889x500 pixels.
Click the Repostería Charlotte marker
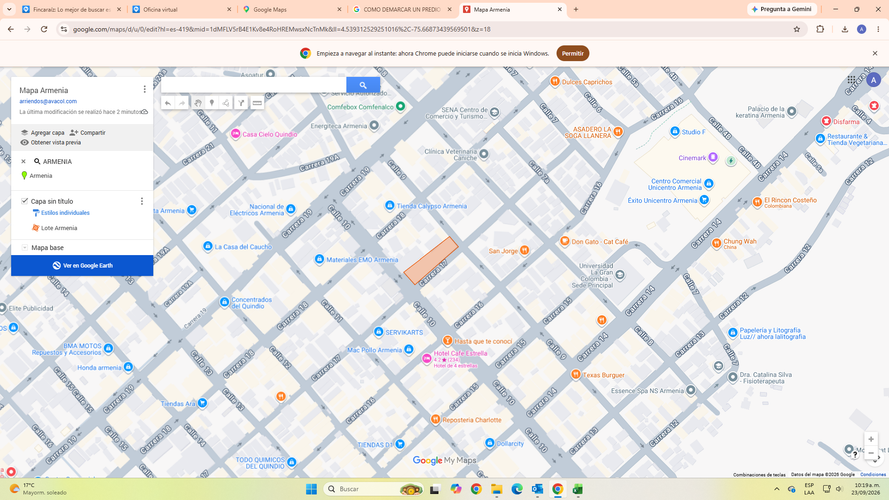tap(435, 420)
